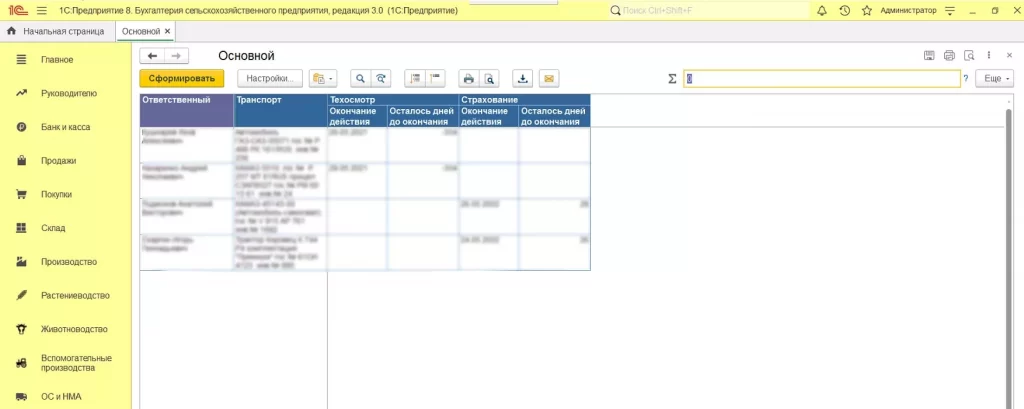Click the Ответственный column header
The width and height of the screenshot is (1024, 409).
click(x=187, y=110)
